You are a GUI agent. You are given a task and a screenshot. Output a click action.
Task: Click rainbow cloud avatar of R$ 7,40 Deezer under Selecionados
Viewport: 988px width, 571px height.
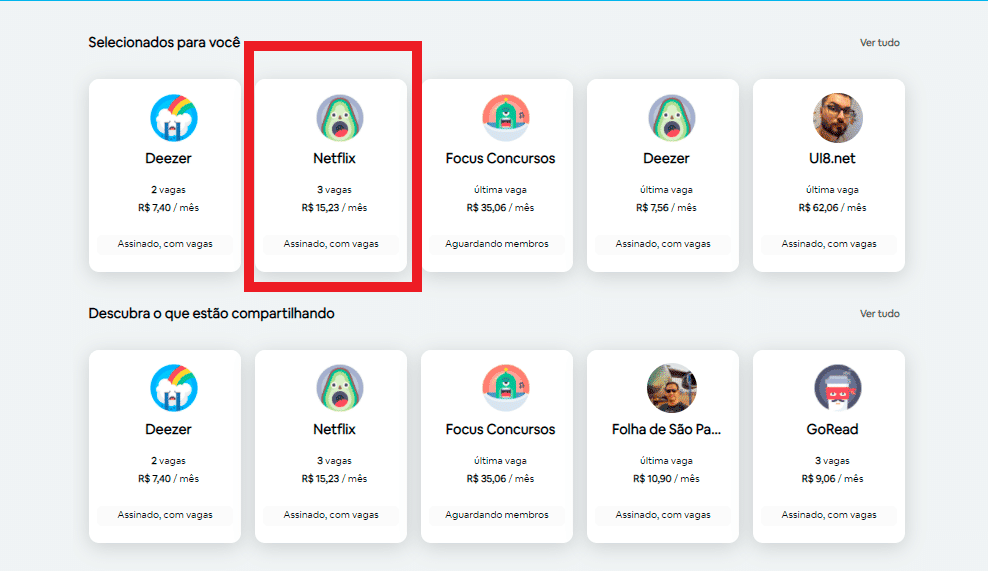174,118
